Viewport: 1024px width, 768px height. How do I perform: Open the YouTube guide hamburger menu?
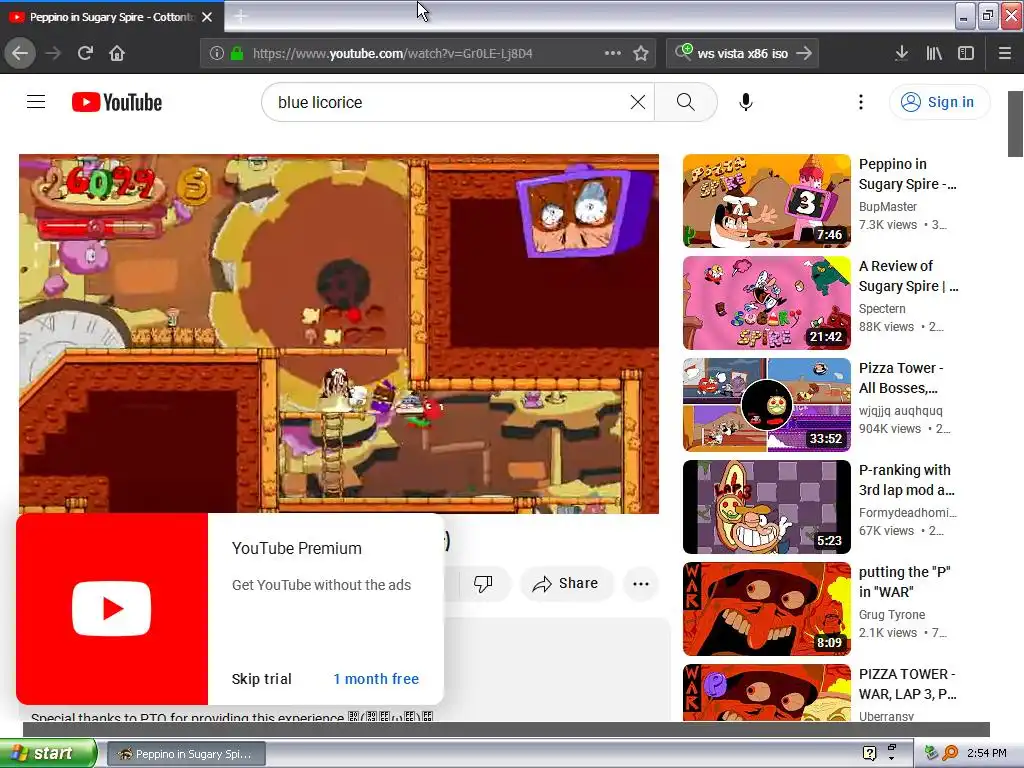coord(36,102)
